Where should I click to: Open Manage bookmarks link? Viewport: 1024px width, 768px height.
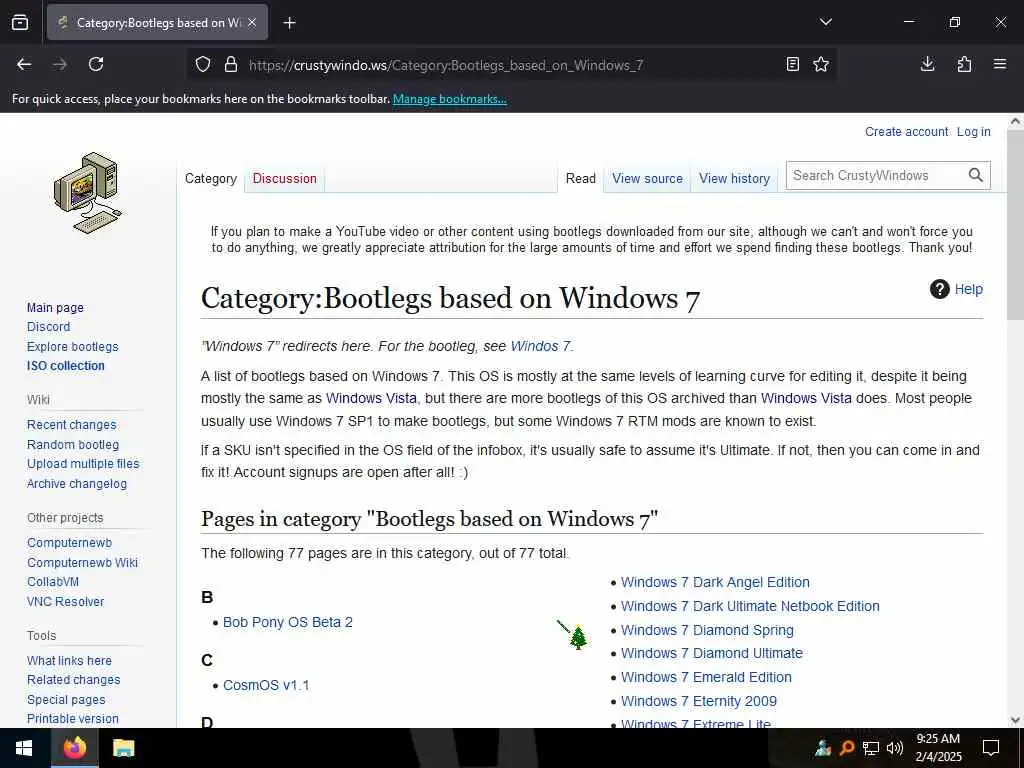449,99
